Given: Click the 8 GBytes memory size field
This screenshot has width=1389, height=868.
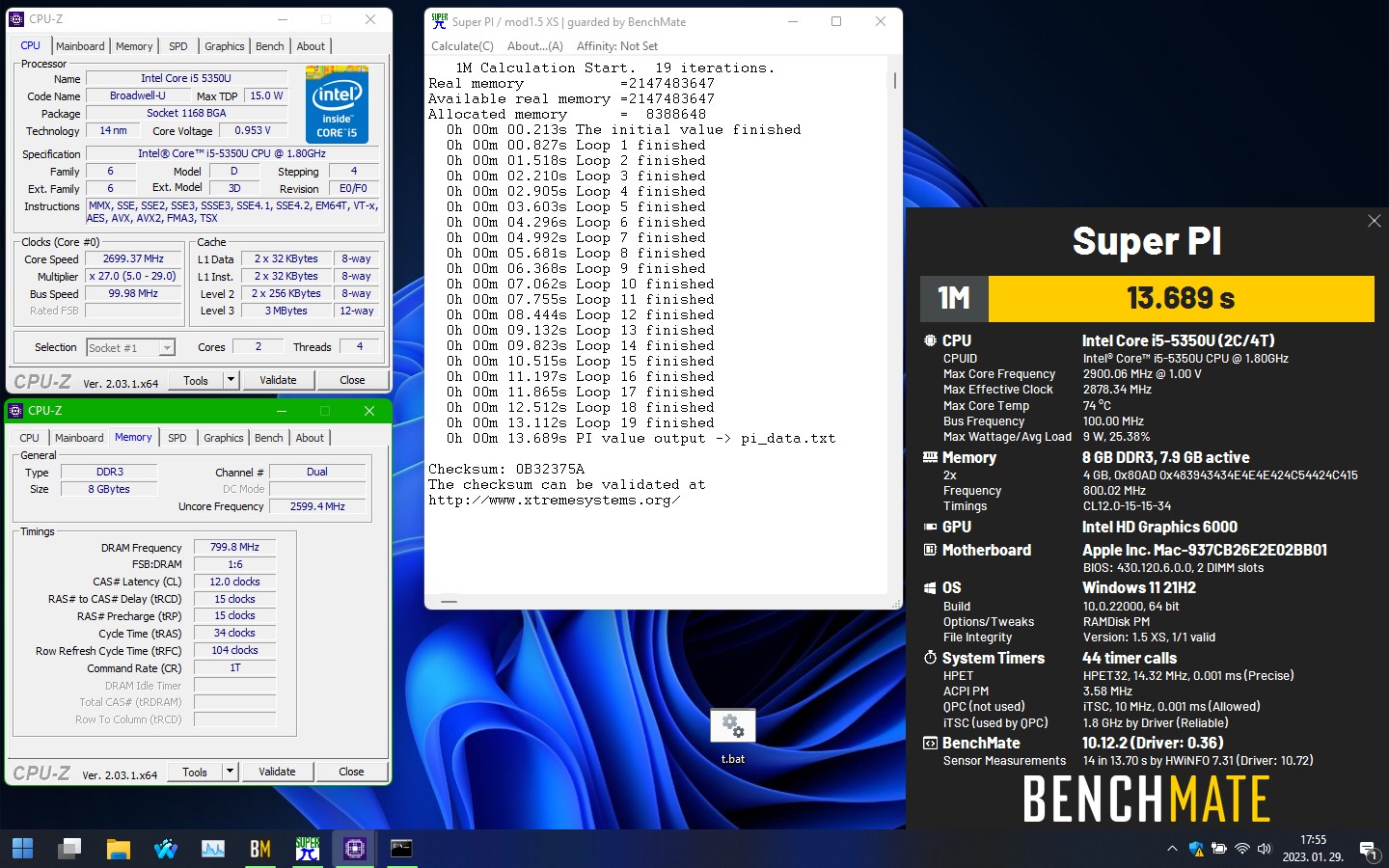Looking at the screenshot, I should tap(109, 490).
